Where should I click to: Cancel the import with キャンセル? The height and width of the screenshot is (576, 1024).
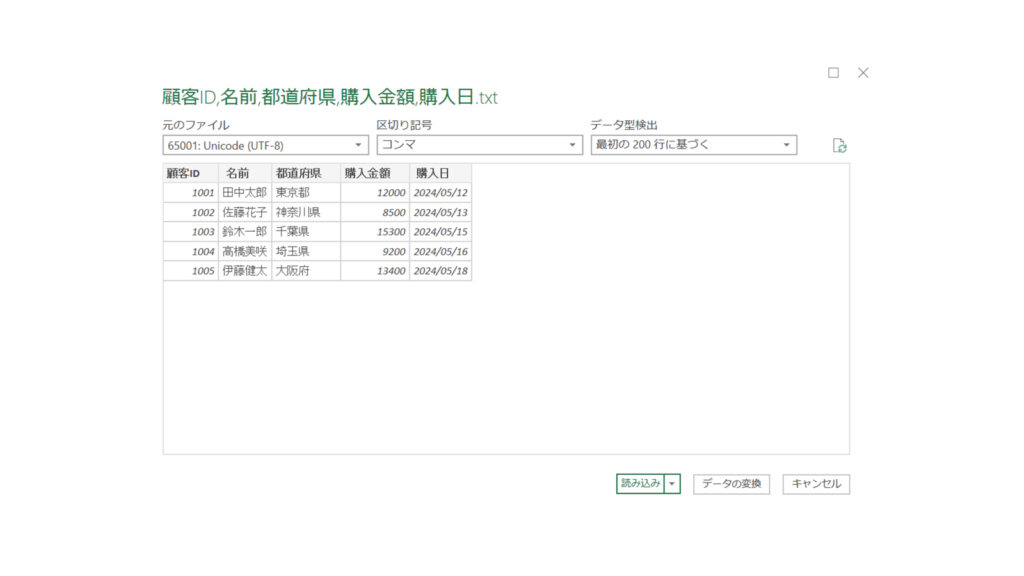pos(816,484)
